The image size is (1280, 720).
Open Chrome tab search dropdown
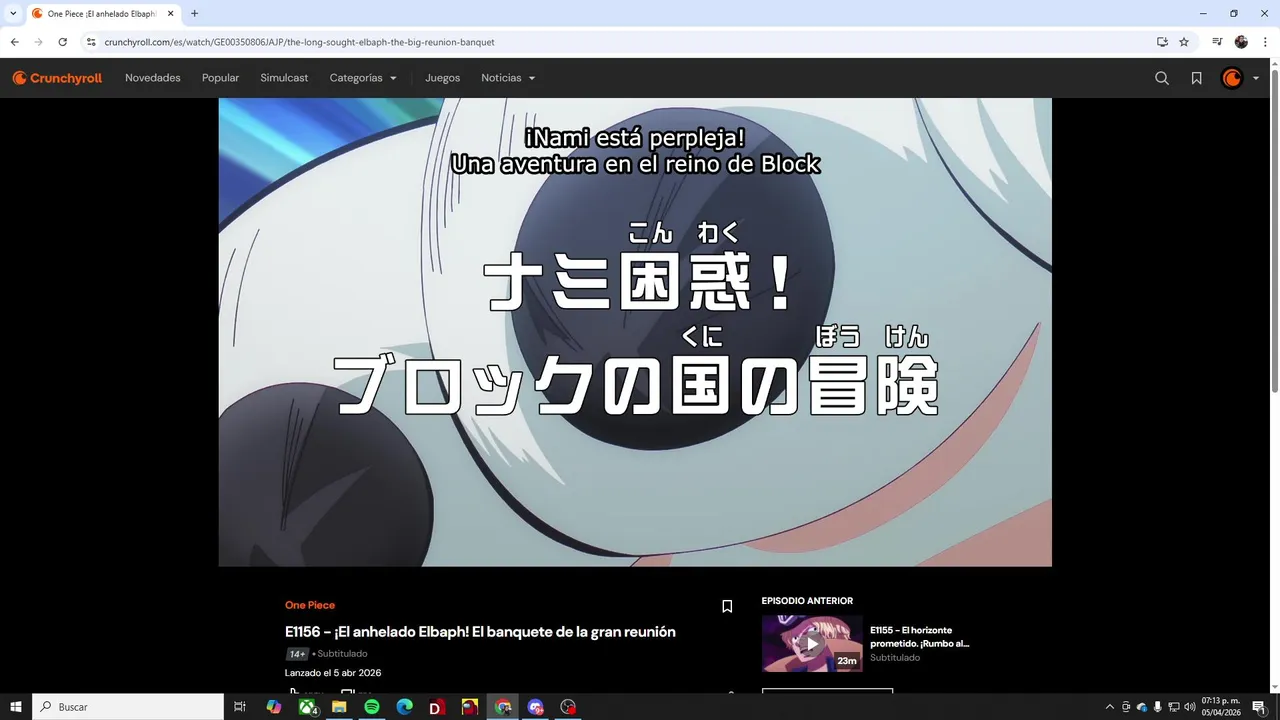point(13,13)
